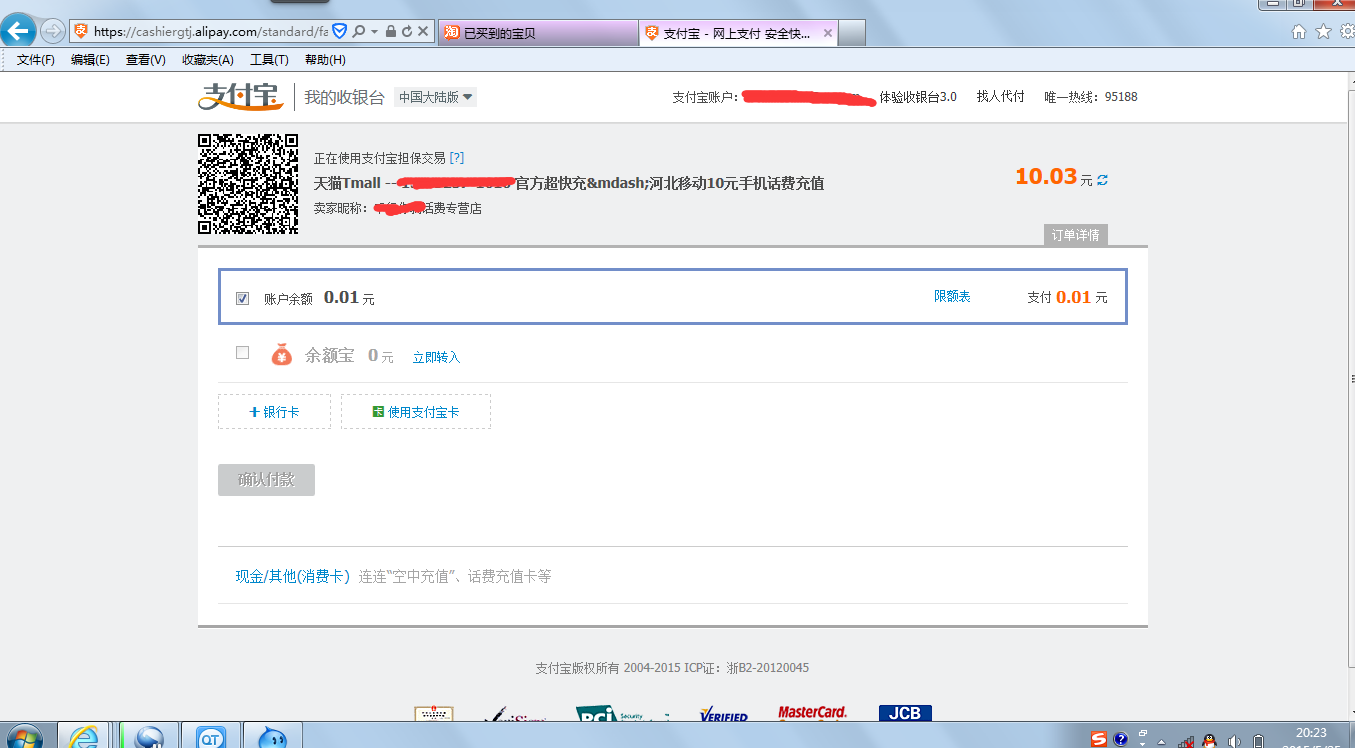
Task: Click the payment QR code image
Action: [x=248, y=184]
